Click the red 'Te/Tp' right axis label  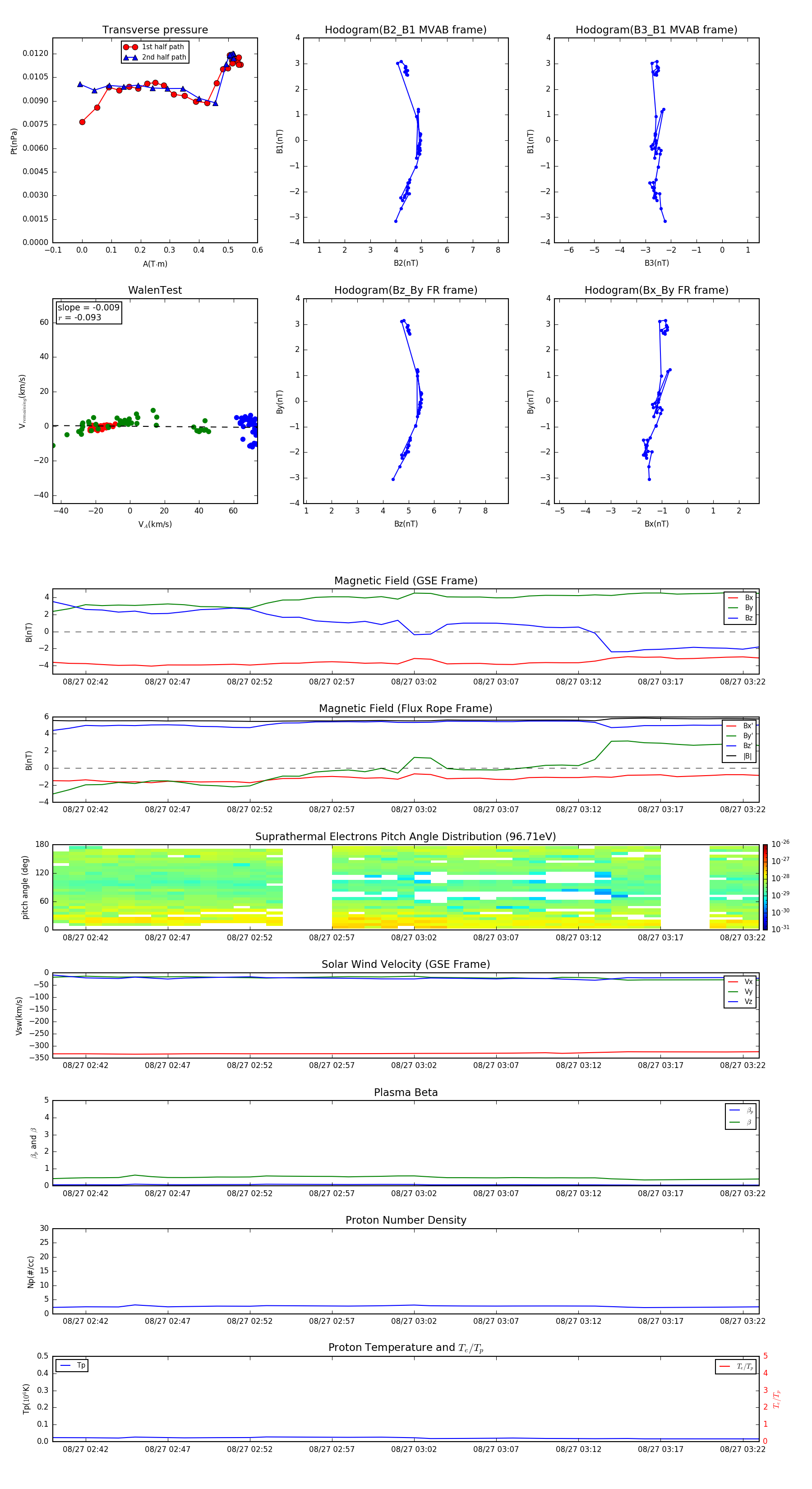click(777, 1399)
